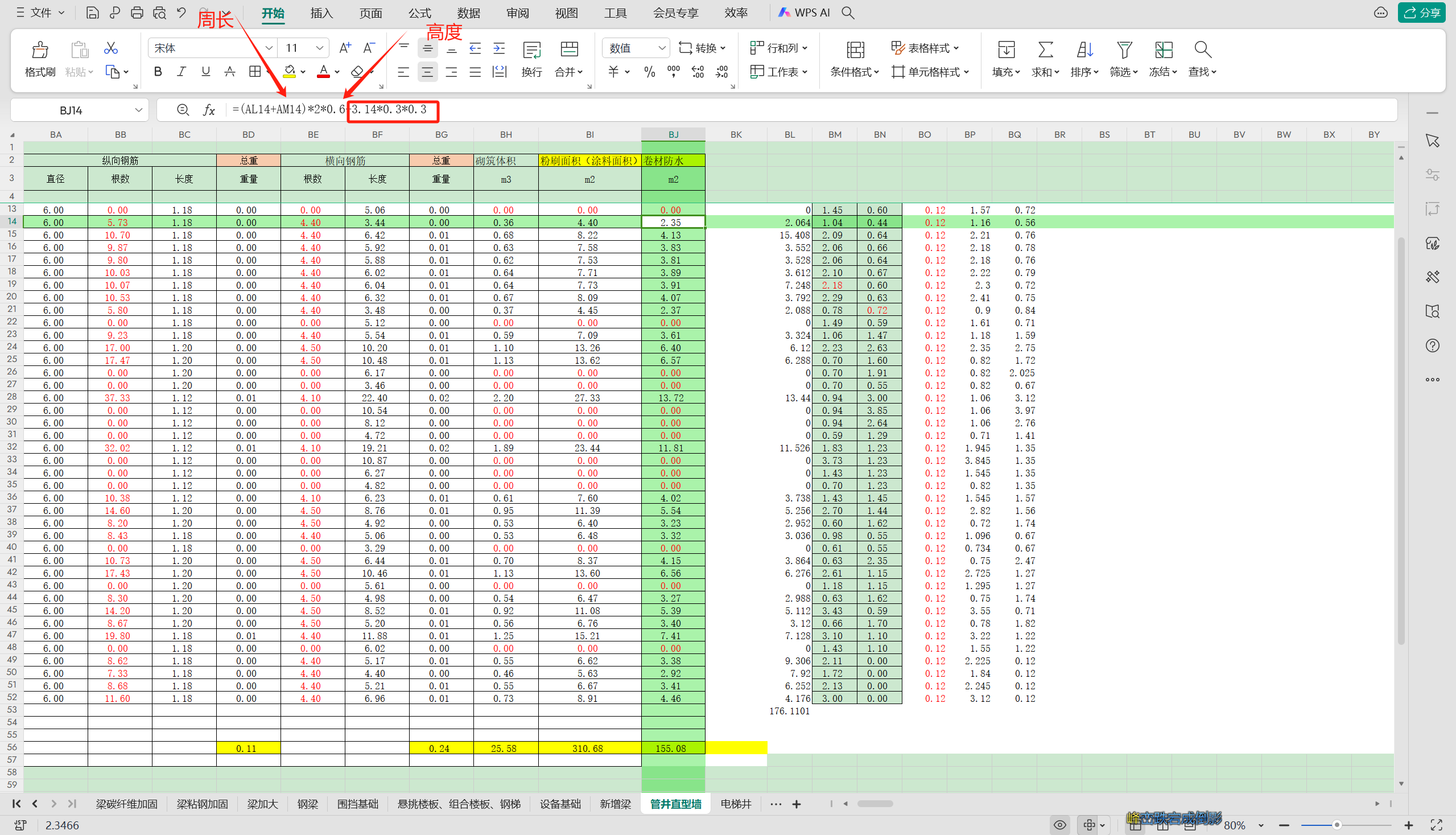Screen dimensions: 1456x835
Task: Click the Print icon in the quick toolbar
Action: (137, 13)
